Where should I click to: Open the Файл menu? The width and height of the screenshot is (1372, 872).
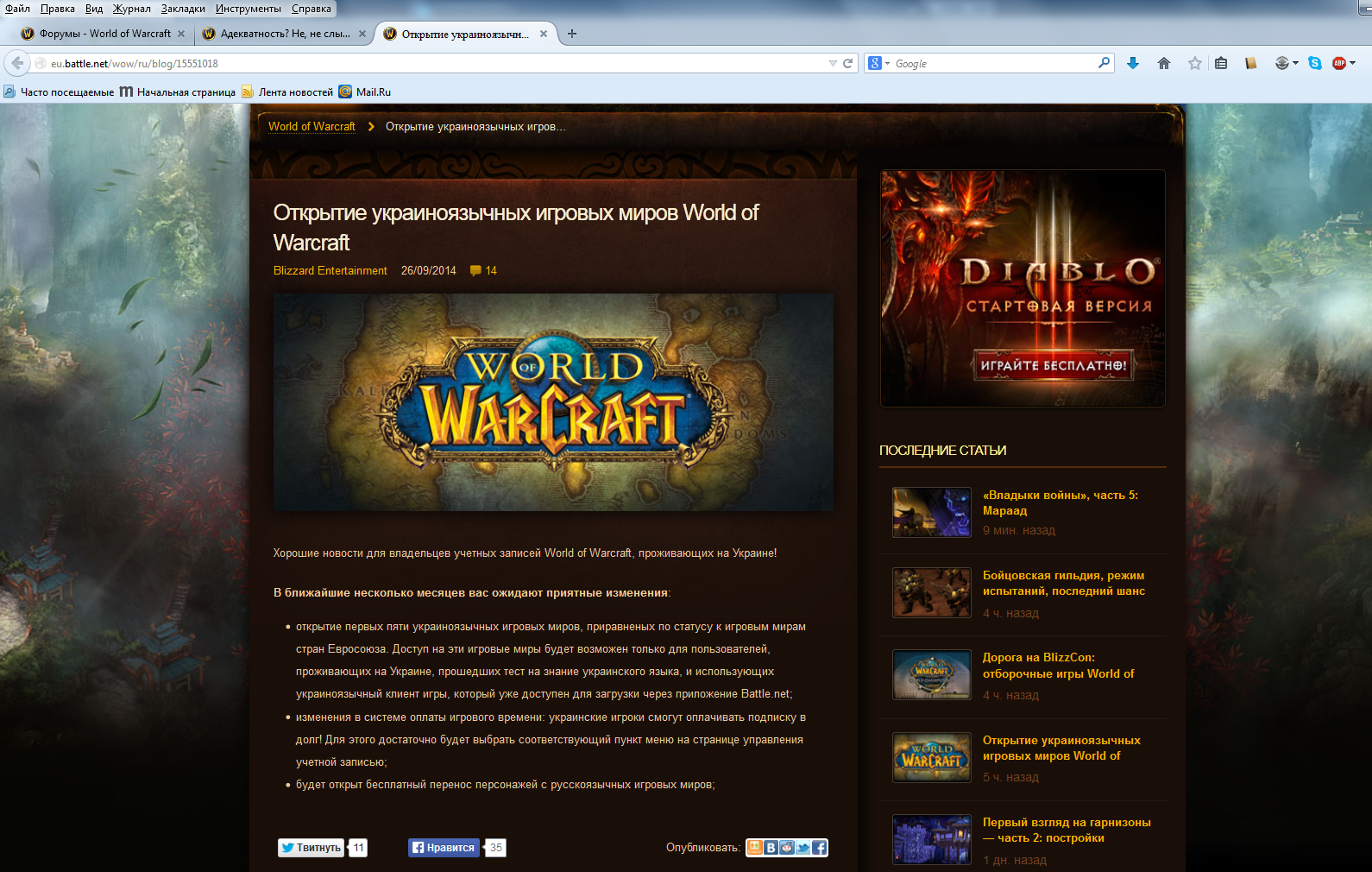click(x=17, y=9)
